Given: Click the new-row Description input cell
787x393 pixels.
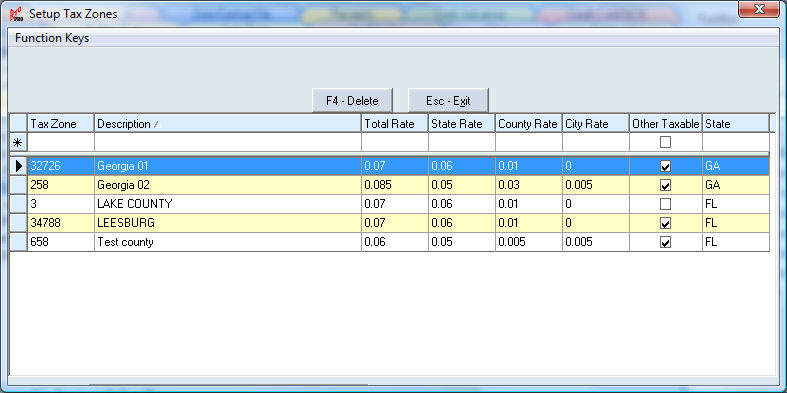Looking at the screenshot, I should [x=228, y=143].
